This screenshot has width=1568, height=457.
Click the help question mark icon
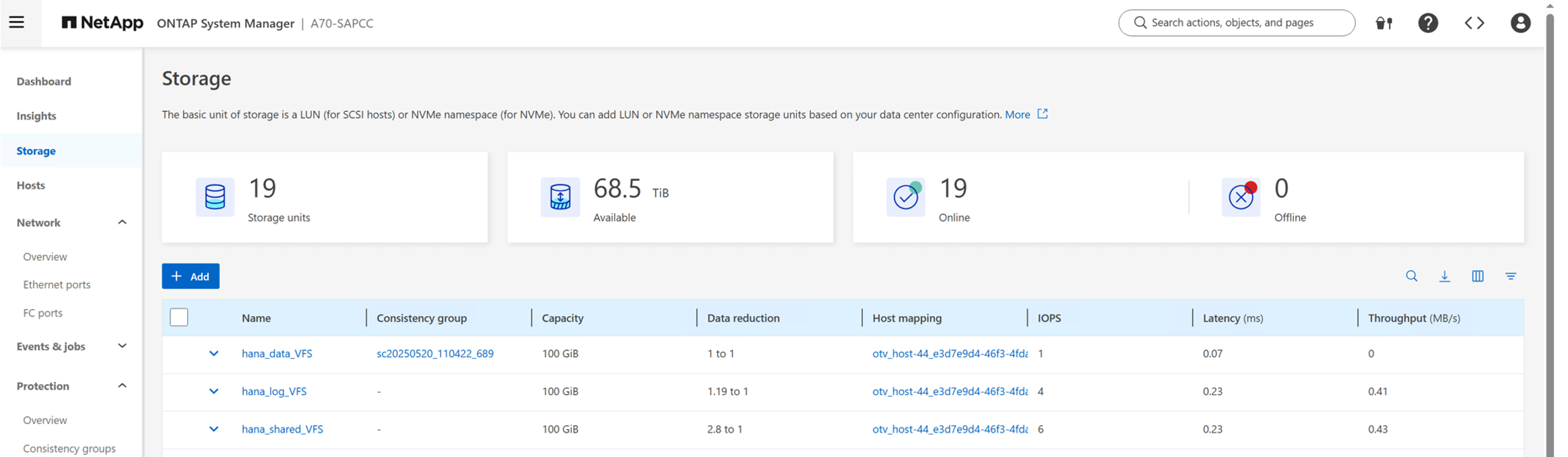[x=1427, y=23]
